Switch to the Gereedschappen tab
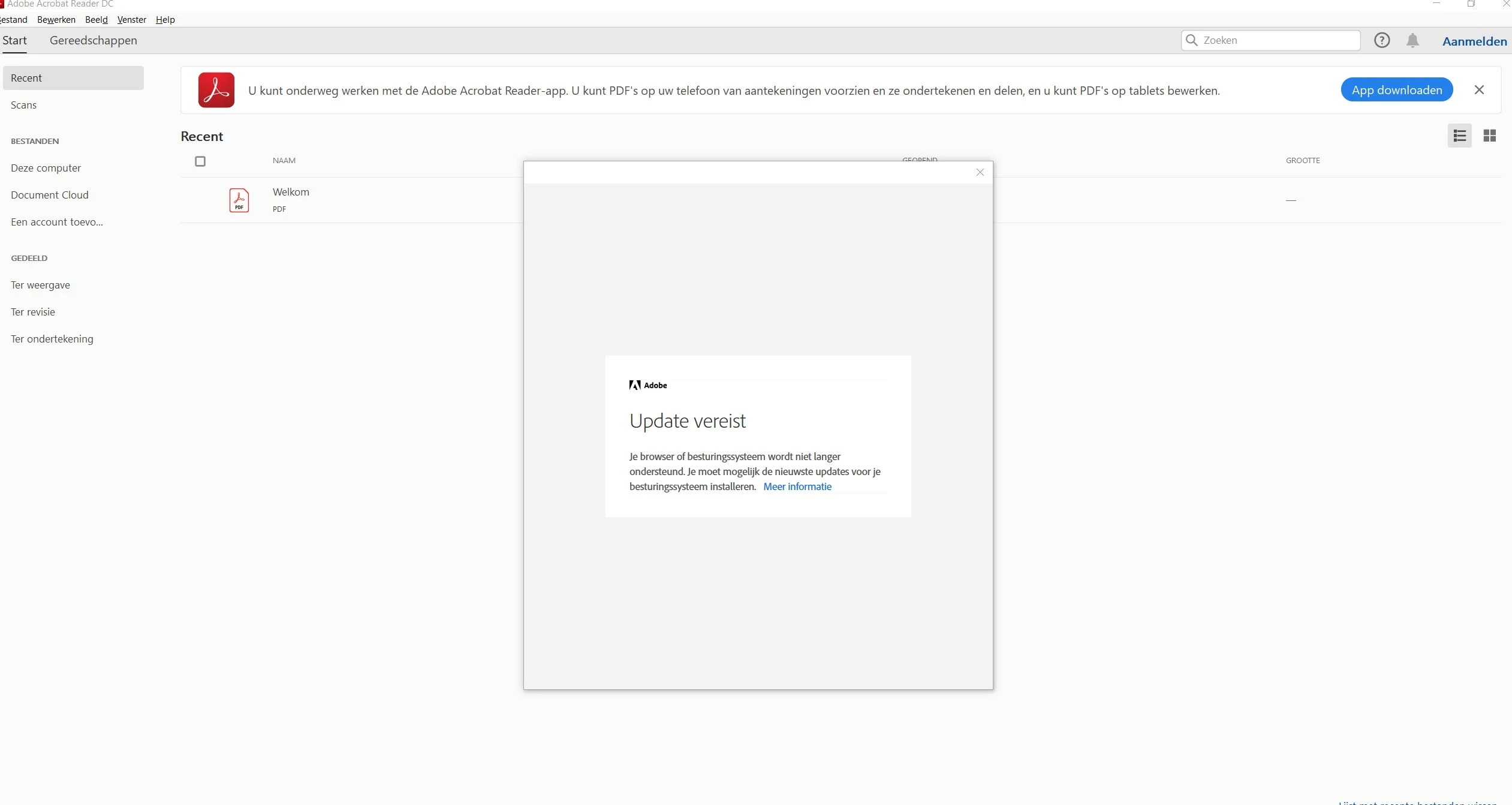This screenshot has height=805, width=1512. point(93,40)
